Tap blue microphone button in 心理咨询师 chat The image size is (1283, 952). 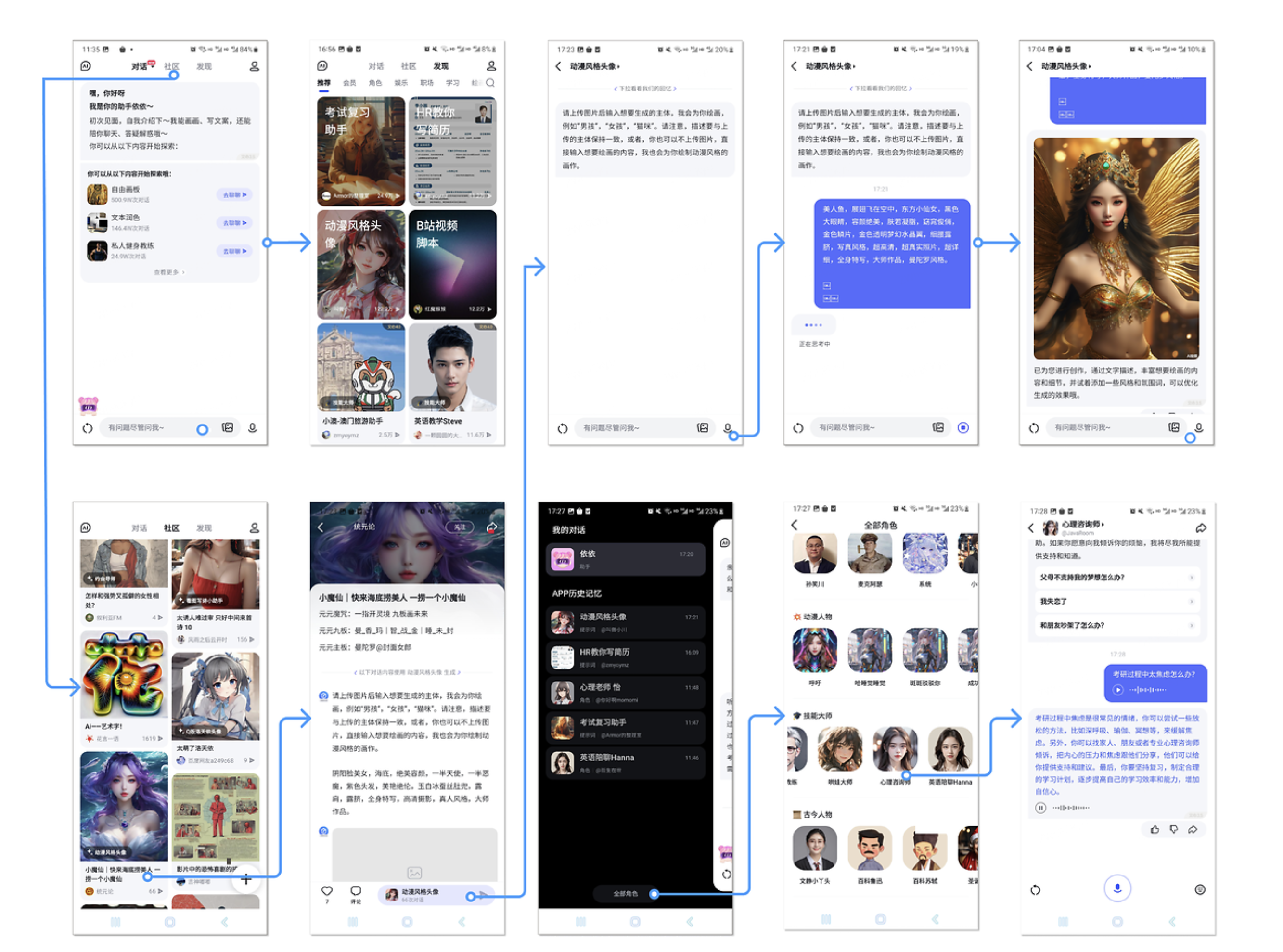(1117, 888)
